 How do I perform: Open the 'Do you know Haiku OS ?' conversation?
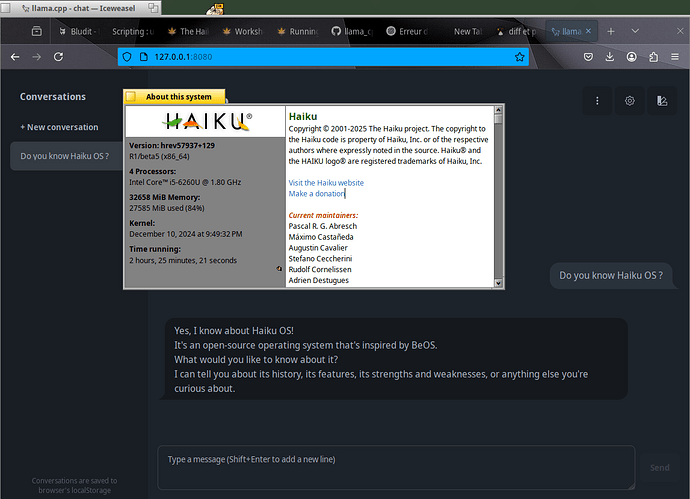coord(66,156)
